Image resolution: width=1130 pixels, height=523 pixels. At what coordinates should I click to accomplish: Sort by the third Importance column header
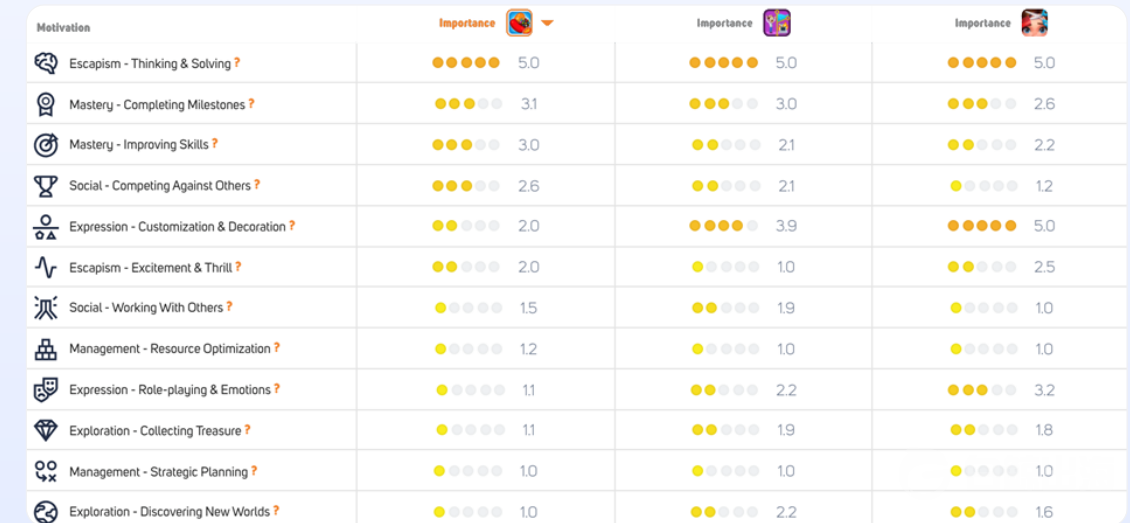[982, 23]
